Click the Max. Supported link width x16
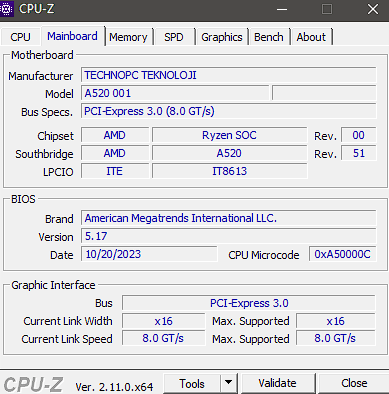 pyautogui.click(x=336, y=321)
